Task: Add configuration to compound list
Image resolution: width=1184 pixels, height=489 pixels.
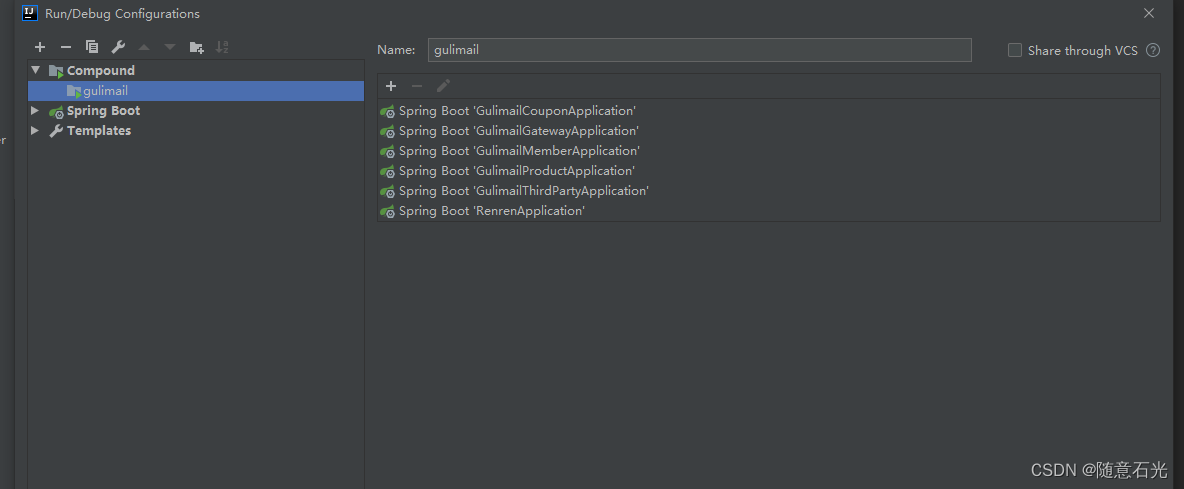Action: pos(391,86)
